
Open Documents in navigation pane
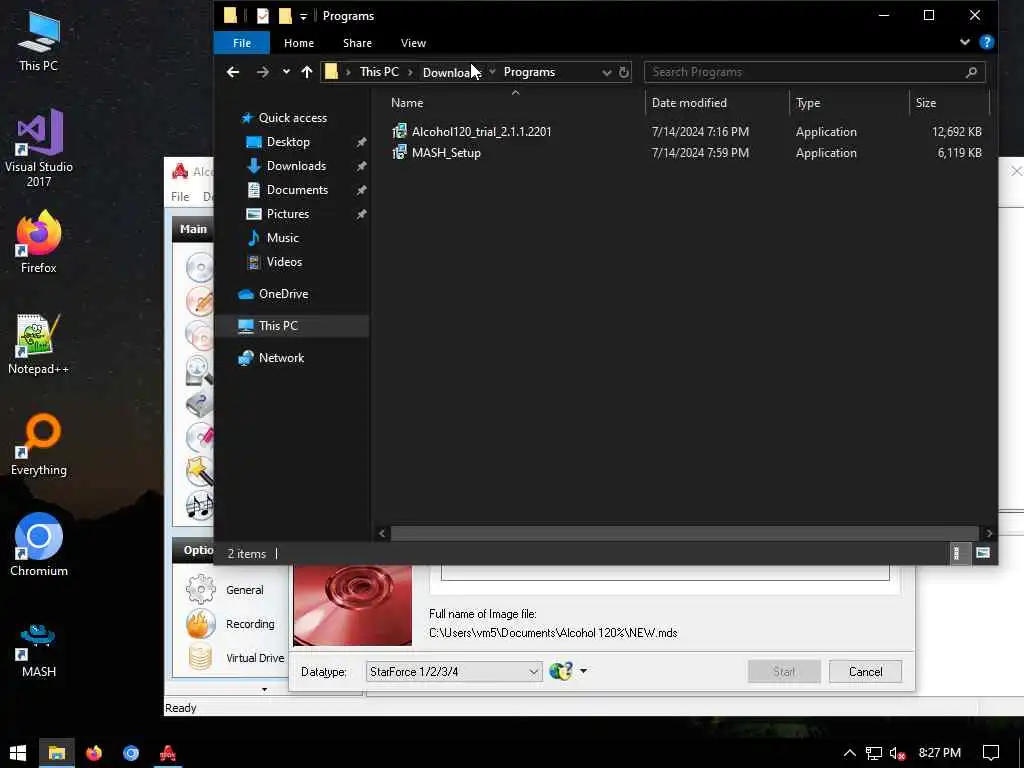click(297, 190)
